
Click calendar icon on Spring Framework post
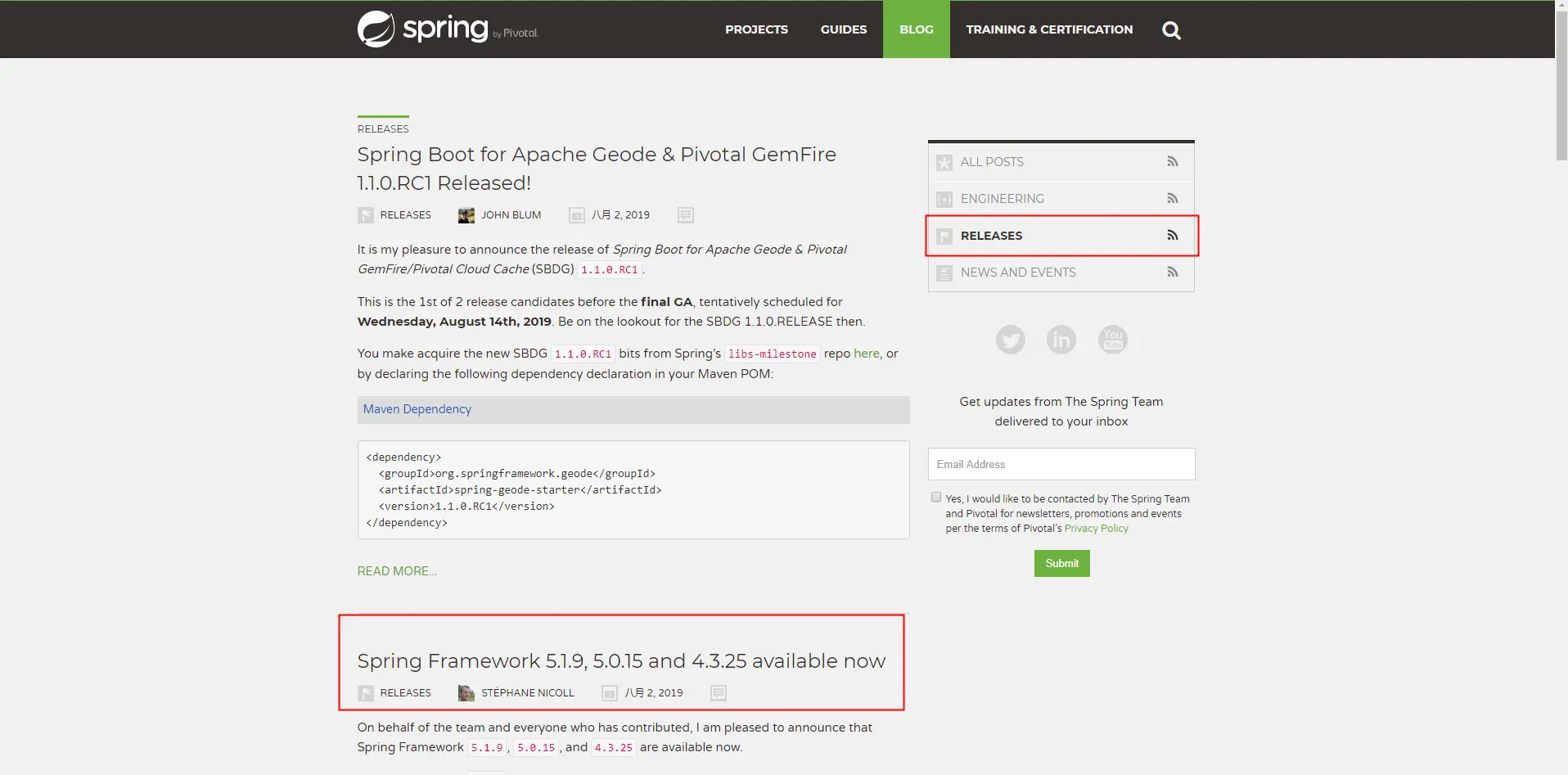click(x=610, y=693)
